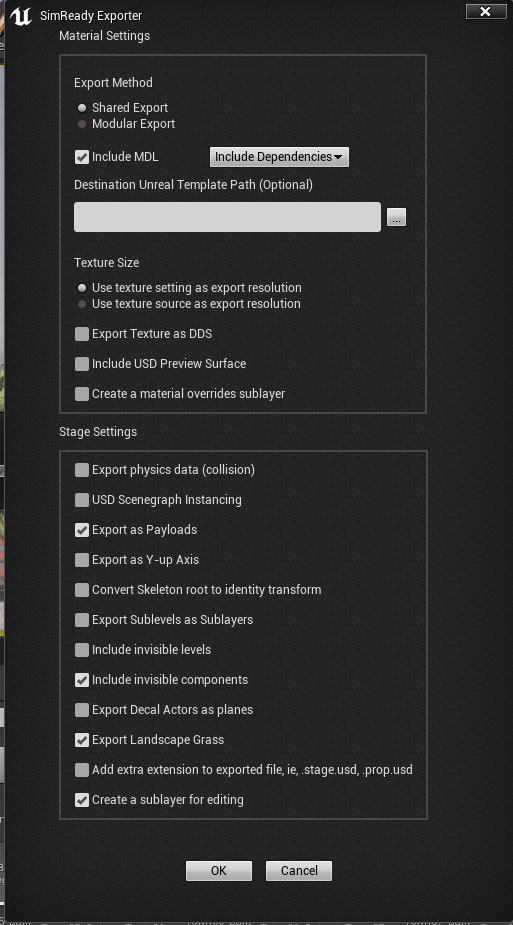The width and height of the screenshot is (513, 925).
Task: Uncheck Include invisible components
Action: pyautogui.click(x=82, y=680)
